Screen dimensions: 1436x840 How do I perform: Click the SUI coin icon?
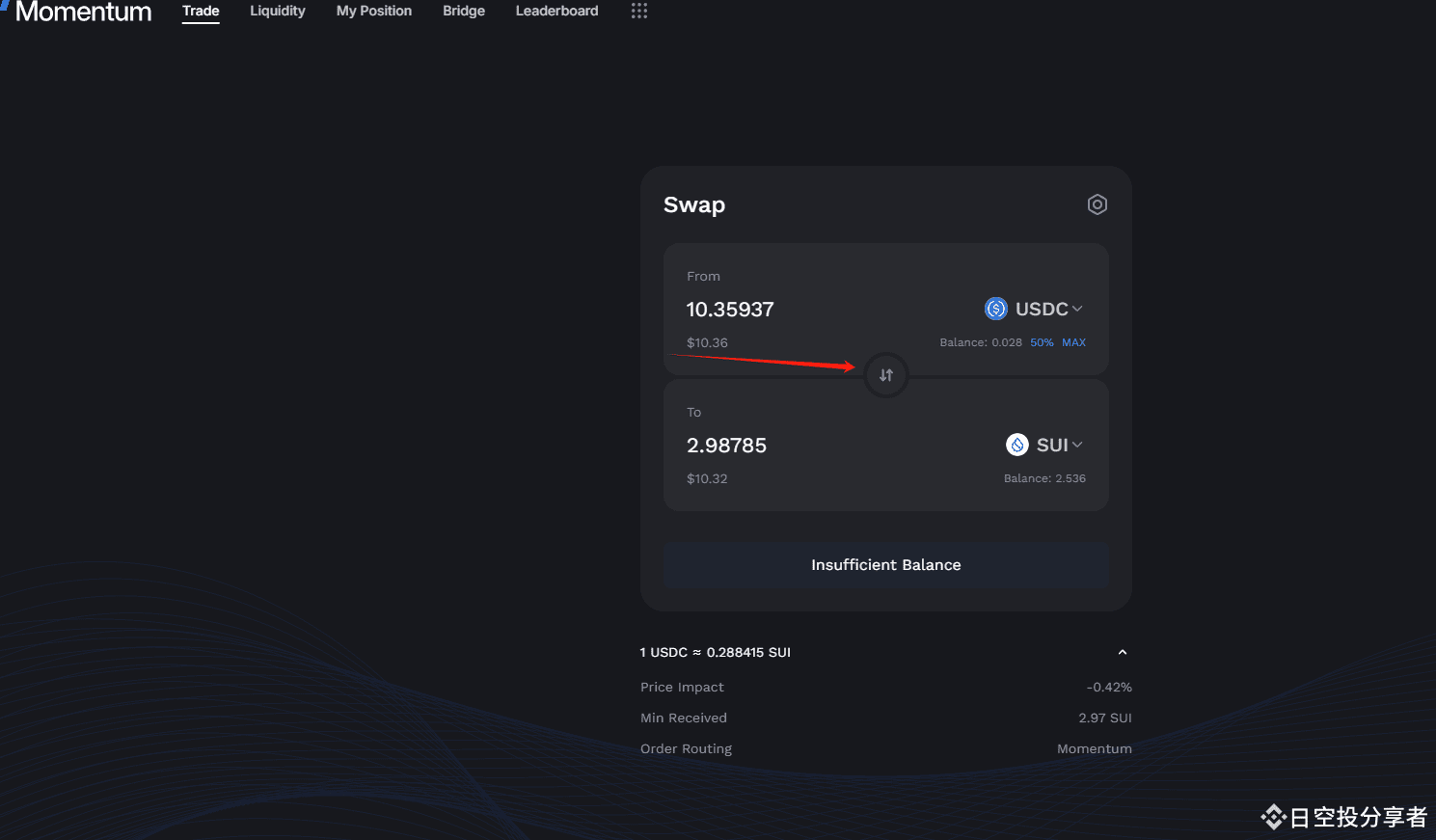point(1017,445)
